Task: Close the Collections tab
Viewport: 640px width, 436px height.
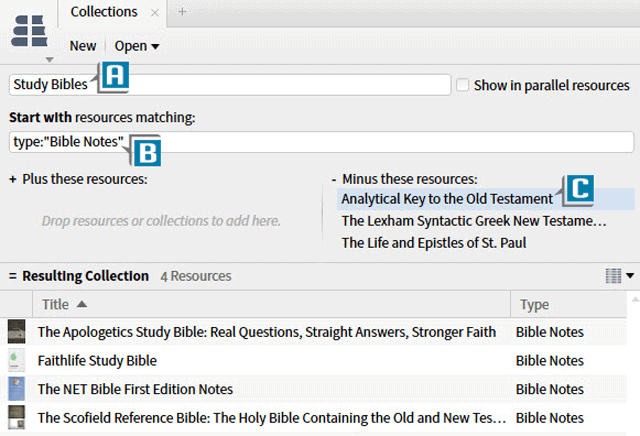Action: pyautogui.click(x=153, y=13)
